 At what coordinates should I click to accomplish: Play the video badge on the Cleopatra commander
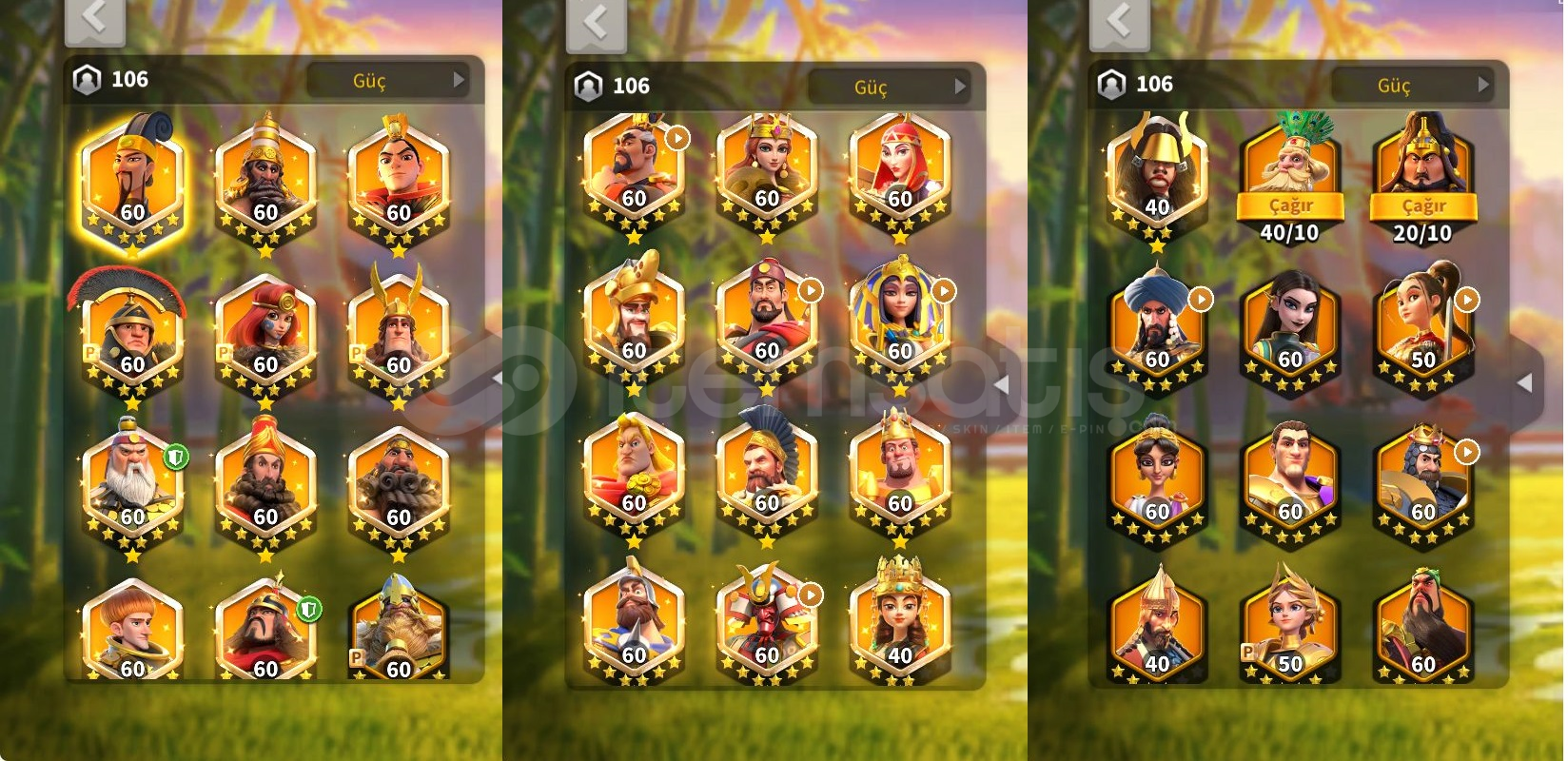944,290
